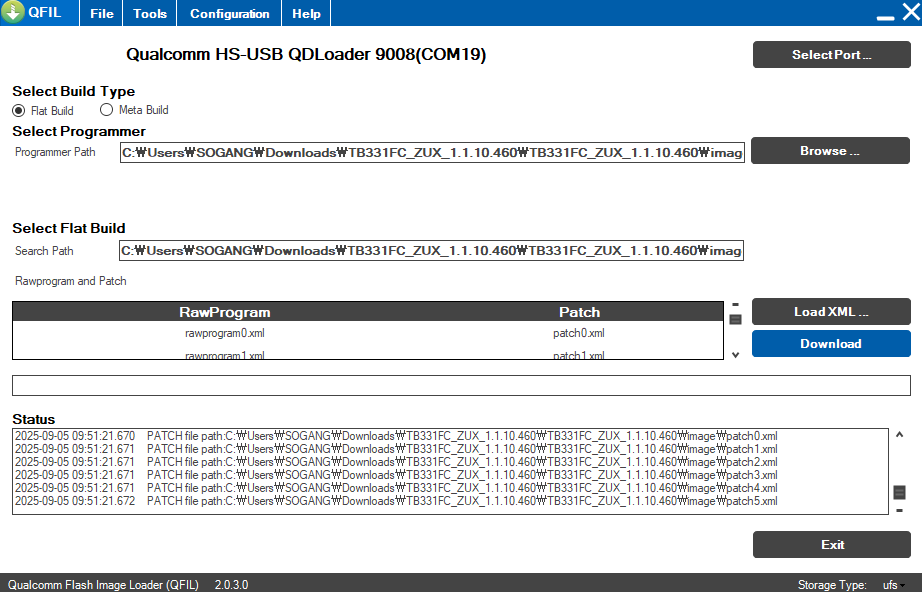This screenshot has height=592, width=922.
Task: Click Browse to choose programmer file
Action: click(830, 150)
